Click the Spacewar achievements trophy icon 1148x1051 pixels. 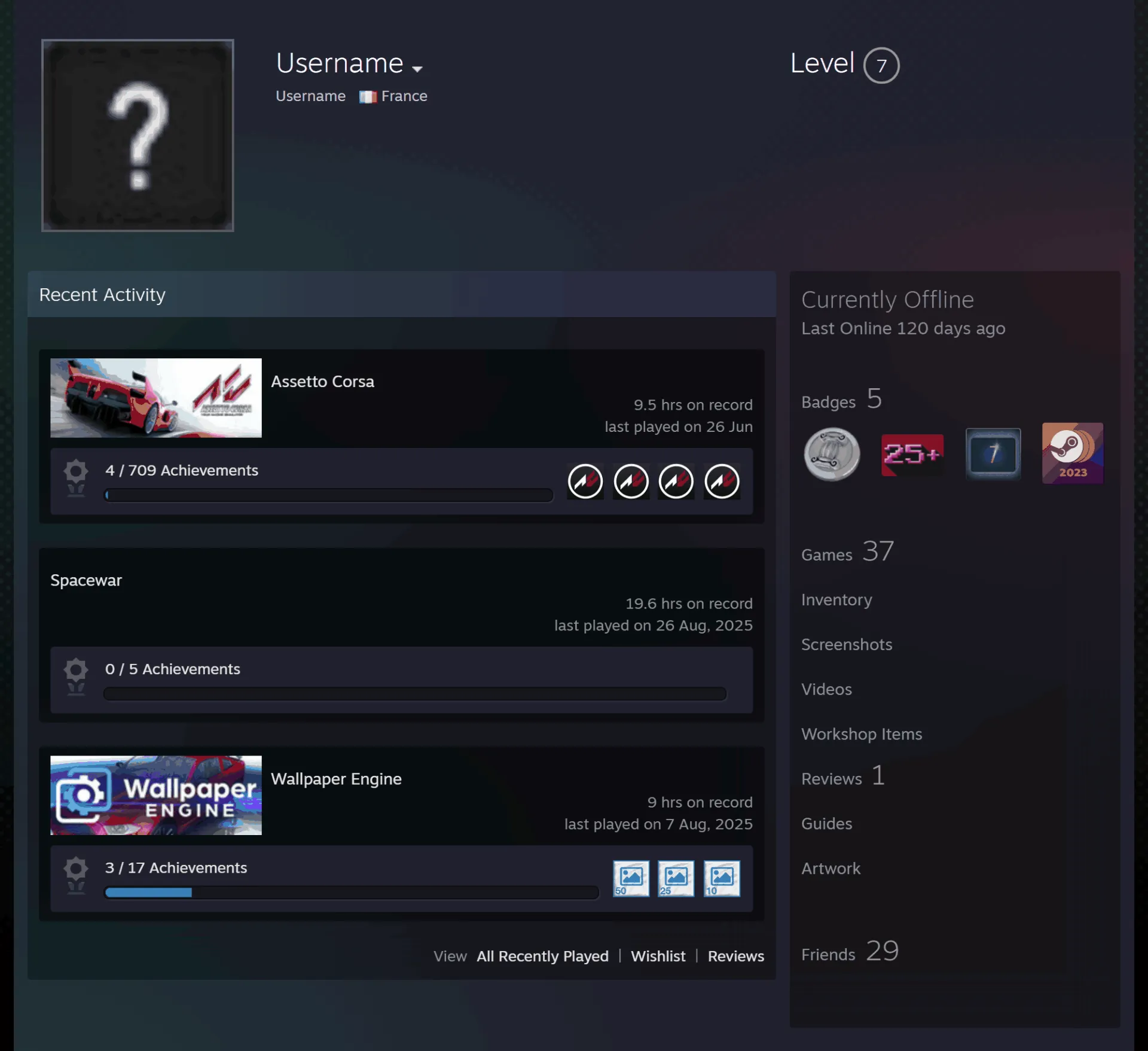[x=76, y=676]
